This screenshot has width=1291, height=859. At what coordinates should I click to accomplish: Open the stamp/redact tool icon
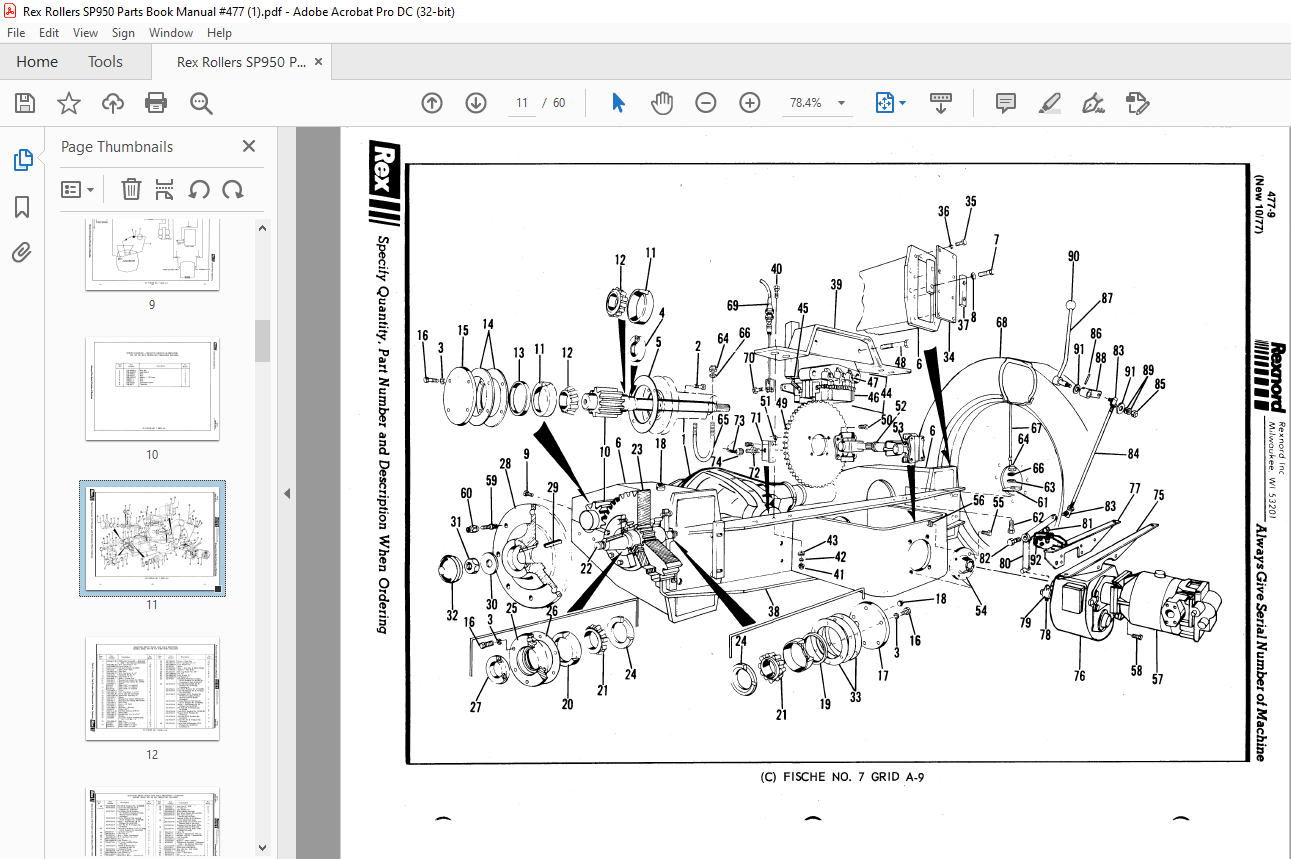click(1137, 103)
